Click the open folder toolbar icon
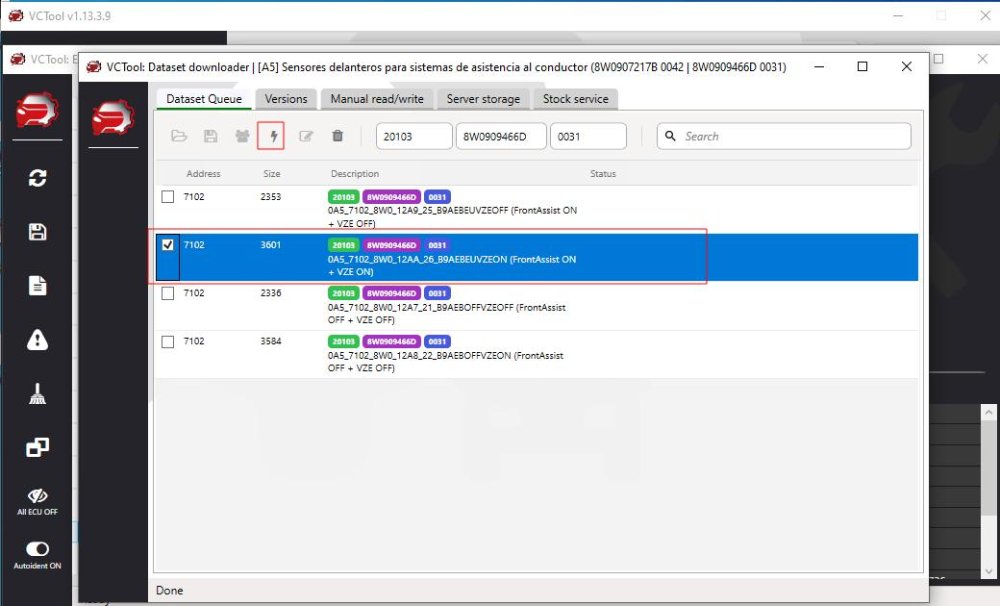The height and width of the screenshot is (606, 1000). [179, 136]
